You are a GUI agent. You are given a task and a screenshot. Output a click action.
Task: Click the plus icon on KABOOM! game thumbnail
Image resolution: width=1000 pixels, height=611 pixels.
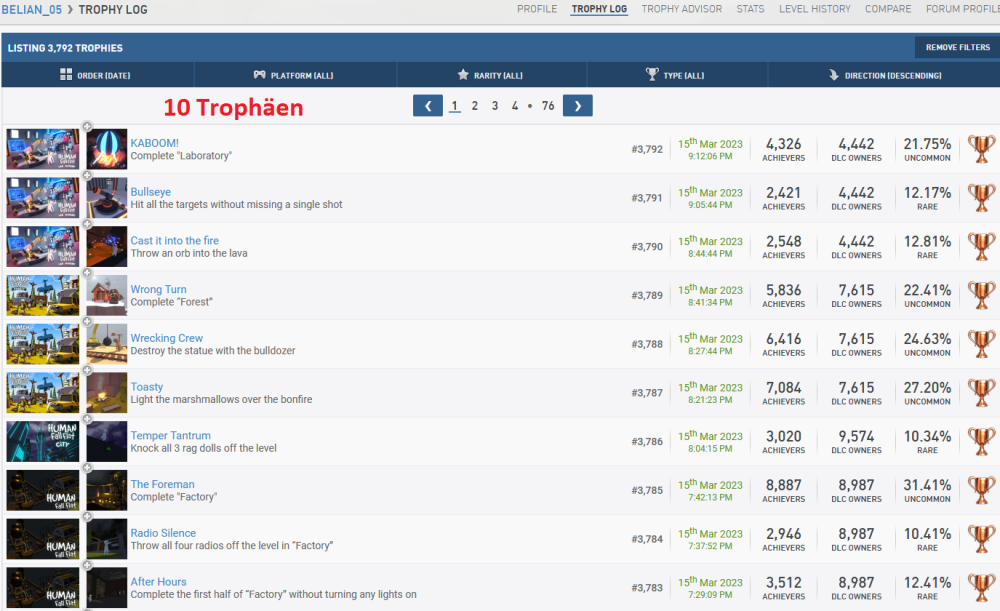pos(87,126)
